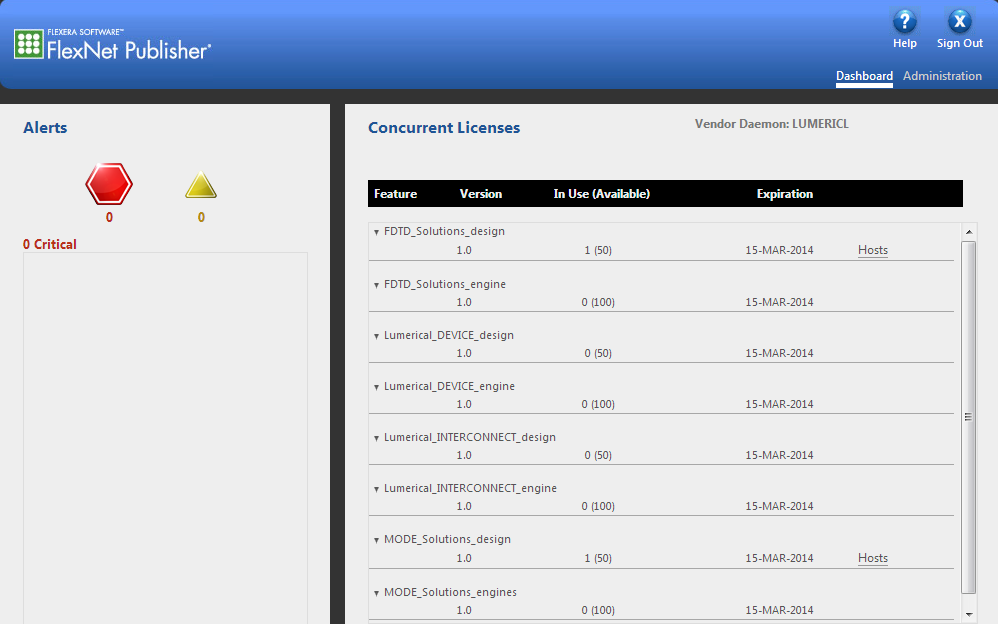Click the 0 Critical alerts label
The width and height of the screenshot is (998, 624).
coord(50,244)
